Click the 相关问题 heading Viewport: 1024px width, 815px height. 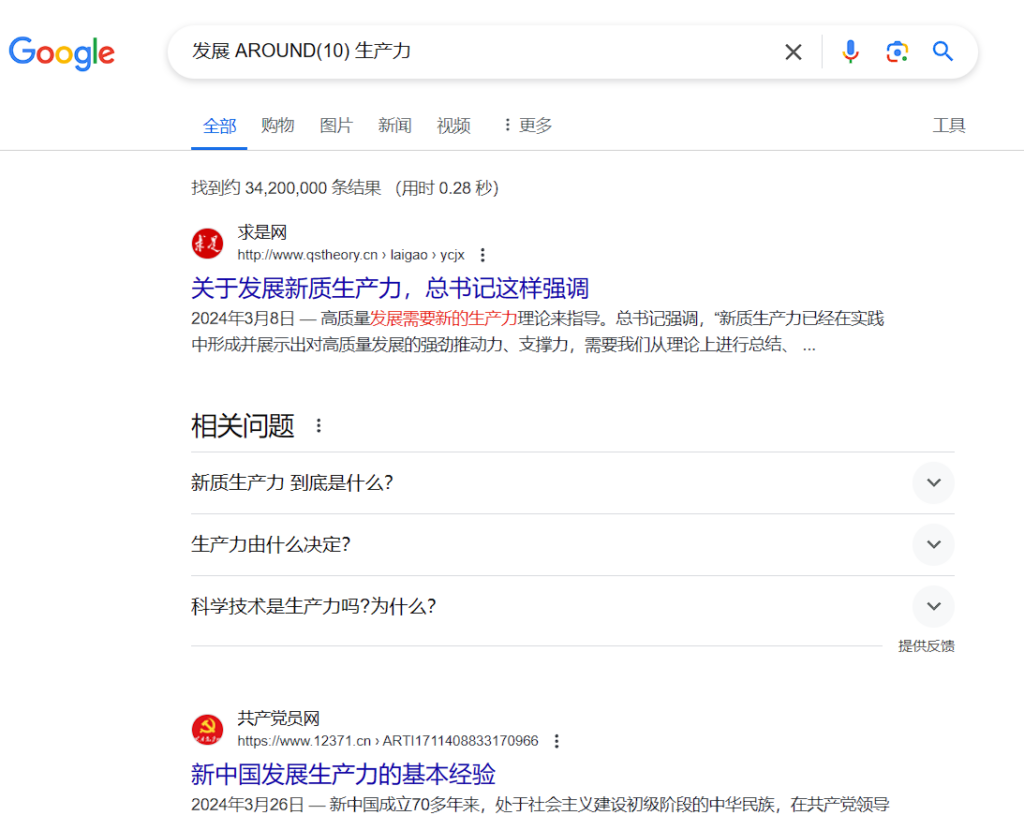(x=242, y=426)
